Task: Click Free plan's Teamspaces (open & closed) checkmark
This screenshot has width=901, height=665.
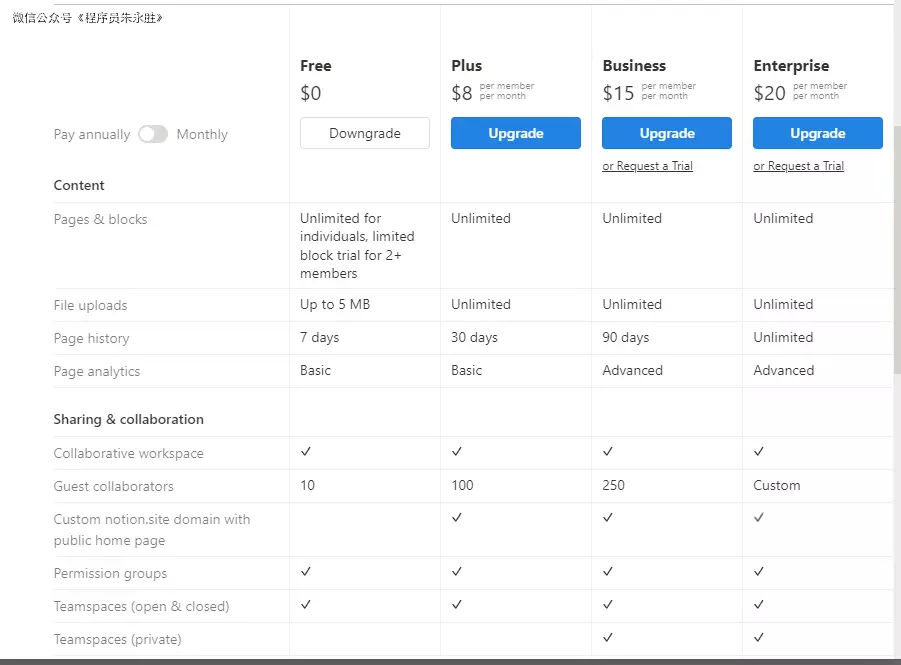Action: pos(306,605)
